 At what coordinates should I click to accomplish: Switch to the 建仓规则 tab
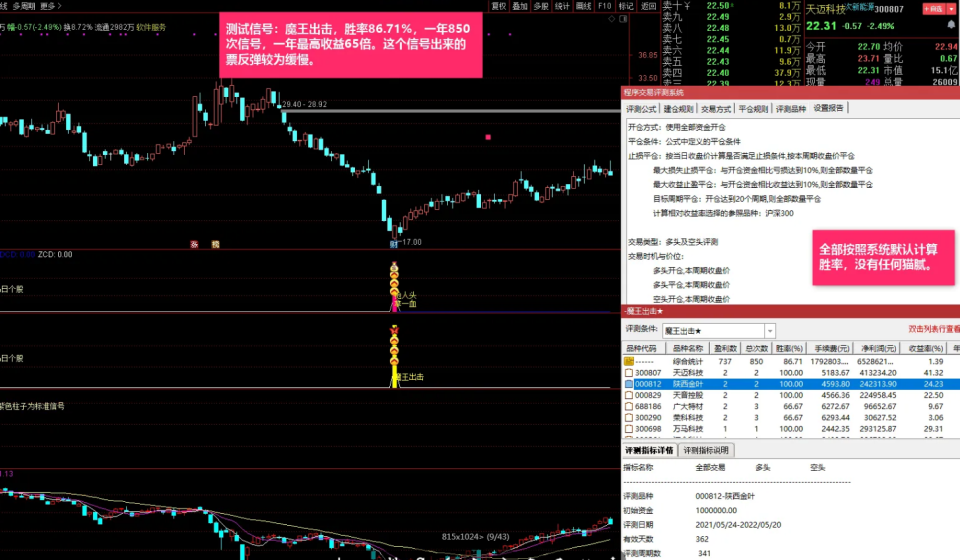click(678, 108)
